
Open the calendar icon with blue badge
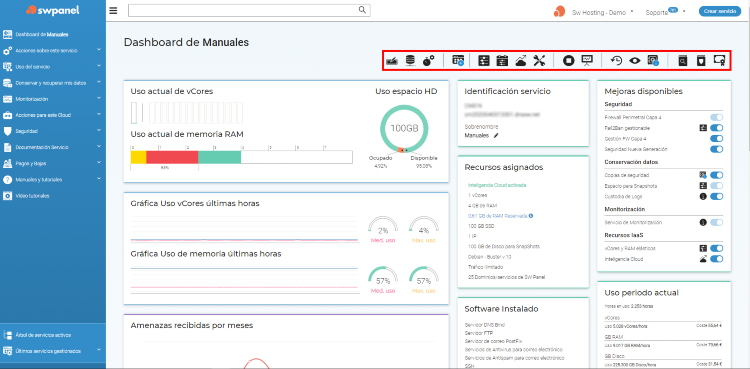coord(458,60)
